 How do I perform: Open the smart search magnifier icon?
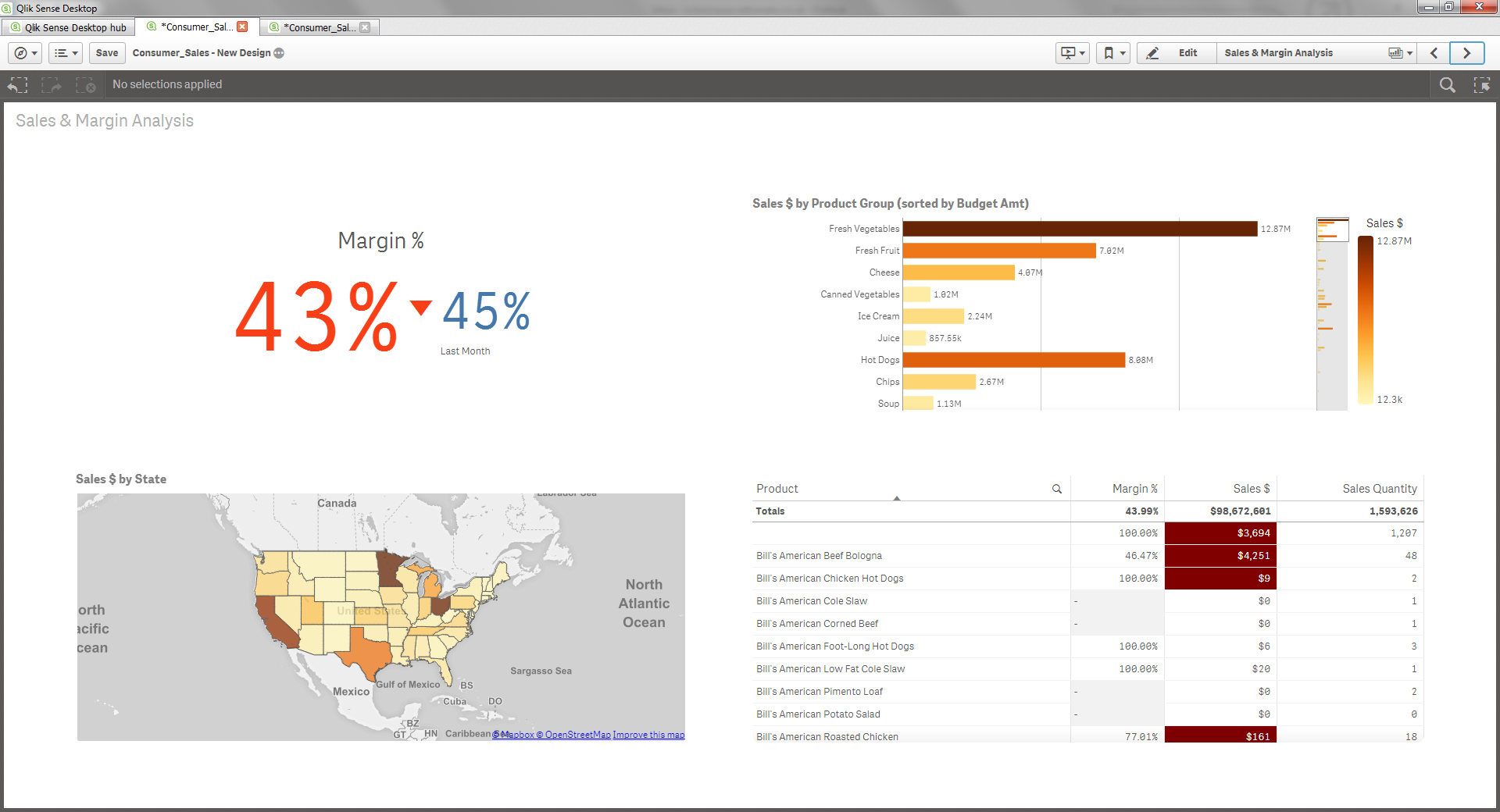pos(1447,84)
